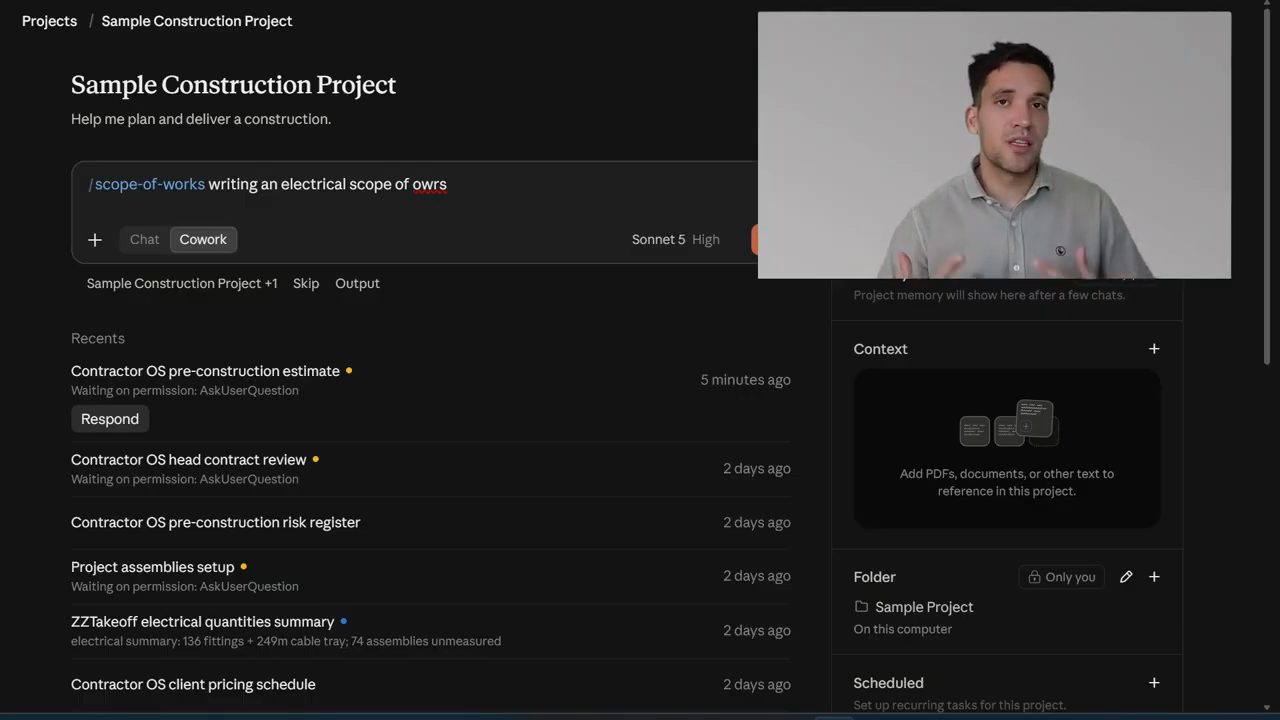1280x720 pixels.
Task: Open the Sonnet 5 model selector
Action: (x=658, y=240)
